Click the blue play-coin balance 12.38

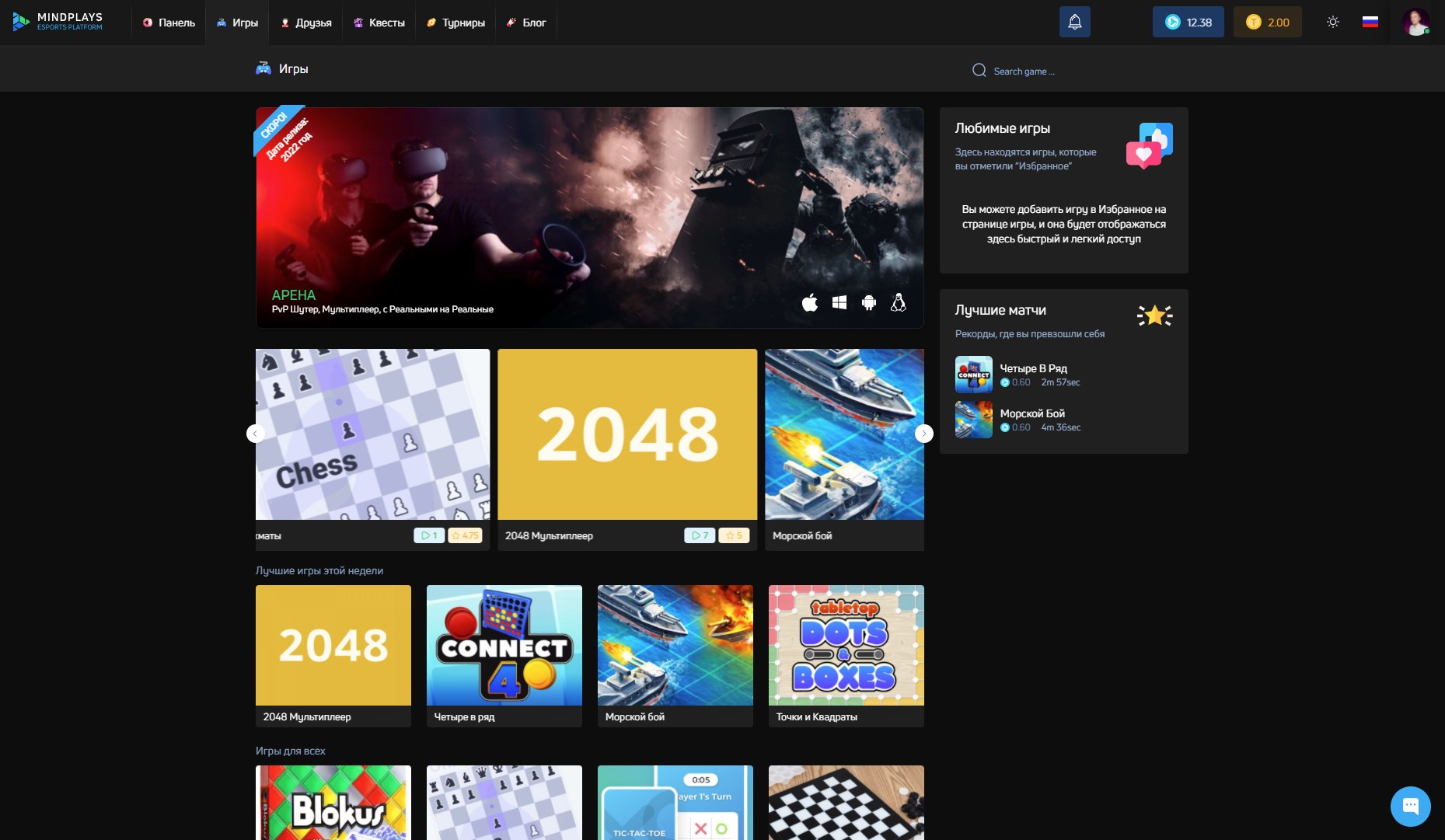pos(1188,23)
